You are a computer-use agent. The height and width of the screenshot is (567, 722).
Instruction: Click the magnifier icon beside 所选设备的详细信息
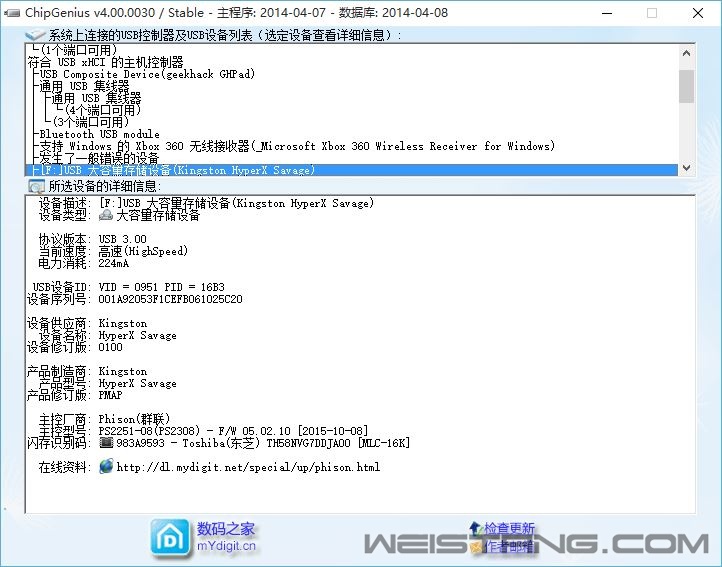point(36,187)
